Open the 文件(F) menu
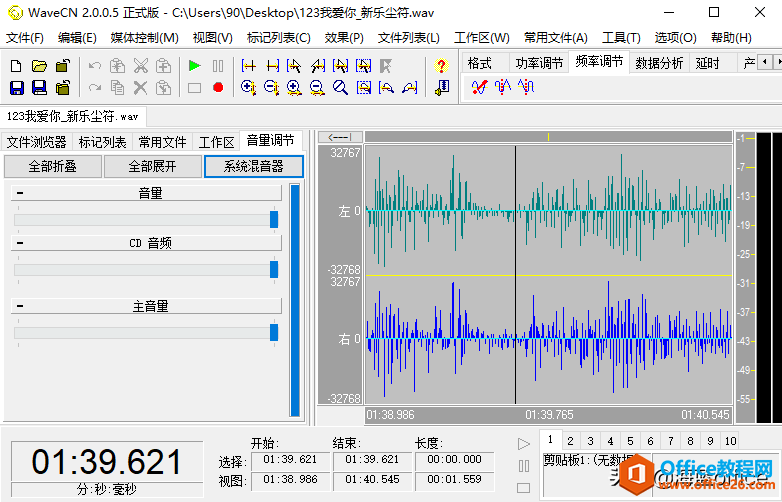 coord(24,38)
